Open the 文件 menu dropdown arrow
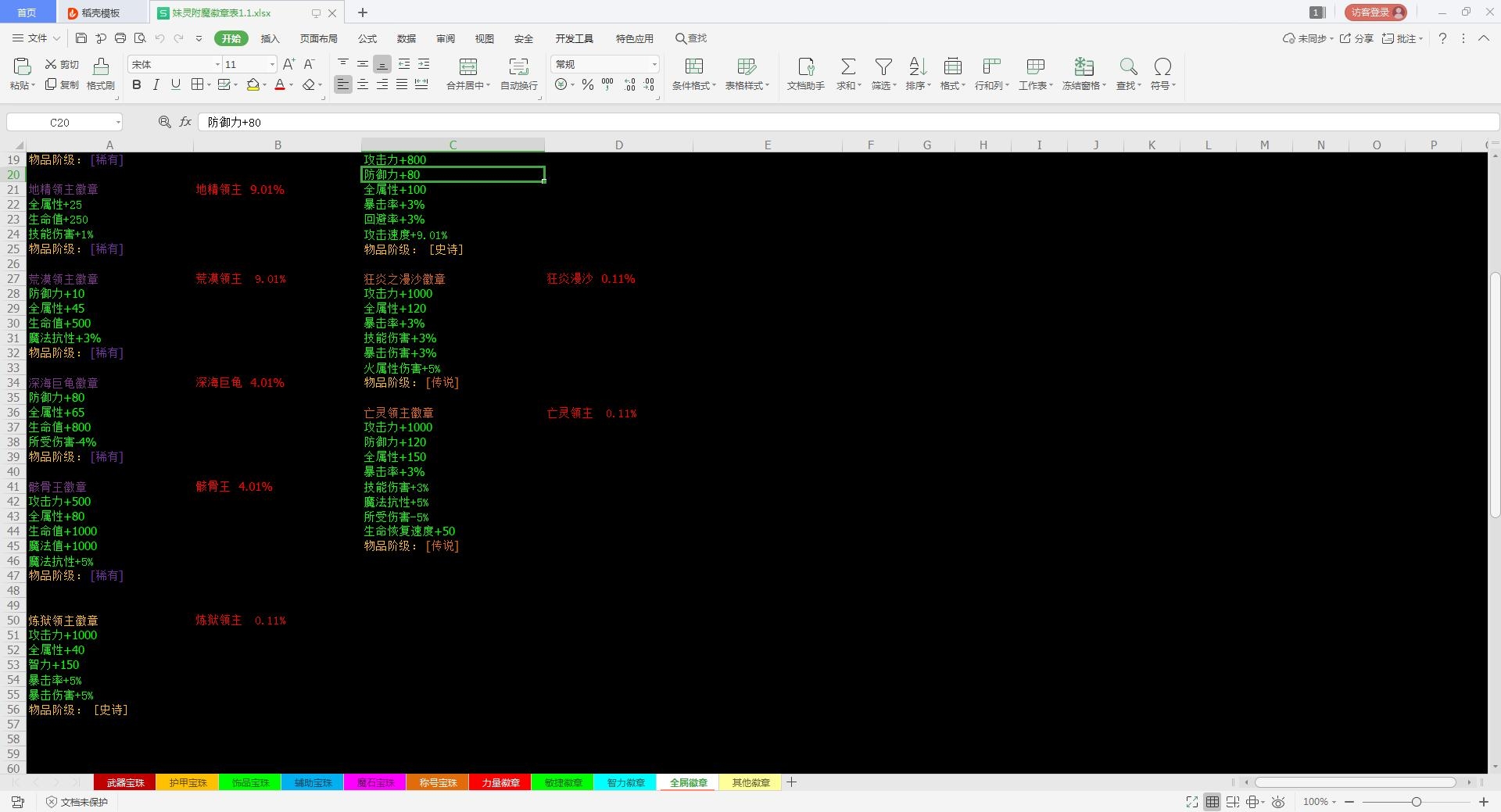This screenshot has height=812, width=1501. coord(56,38)
